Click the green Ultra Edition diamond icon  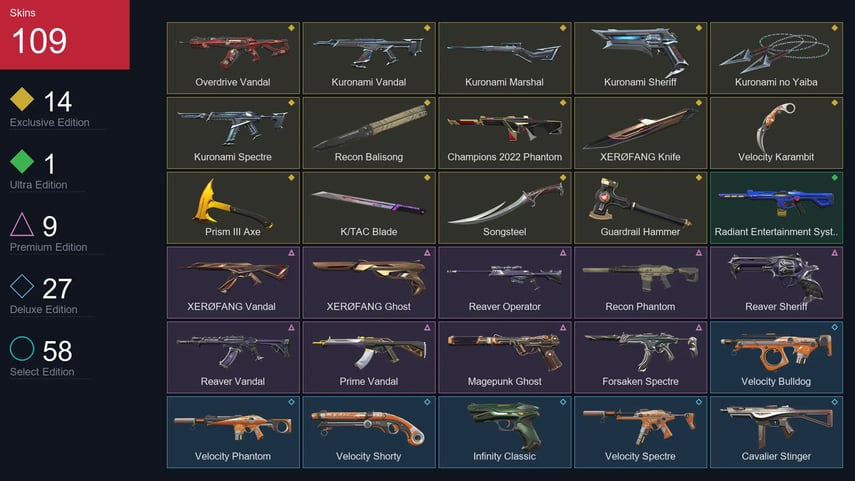[x=22, y=161]
